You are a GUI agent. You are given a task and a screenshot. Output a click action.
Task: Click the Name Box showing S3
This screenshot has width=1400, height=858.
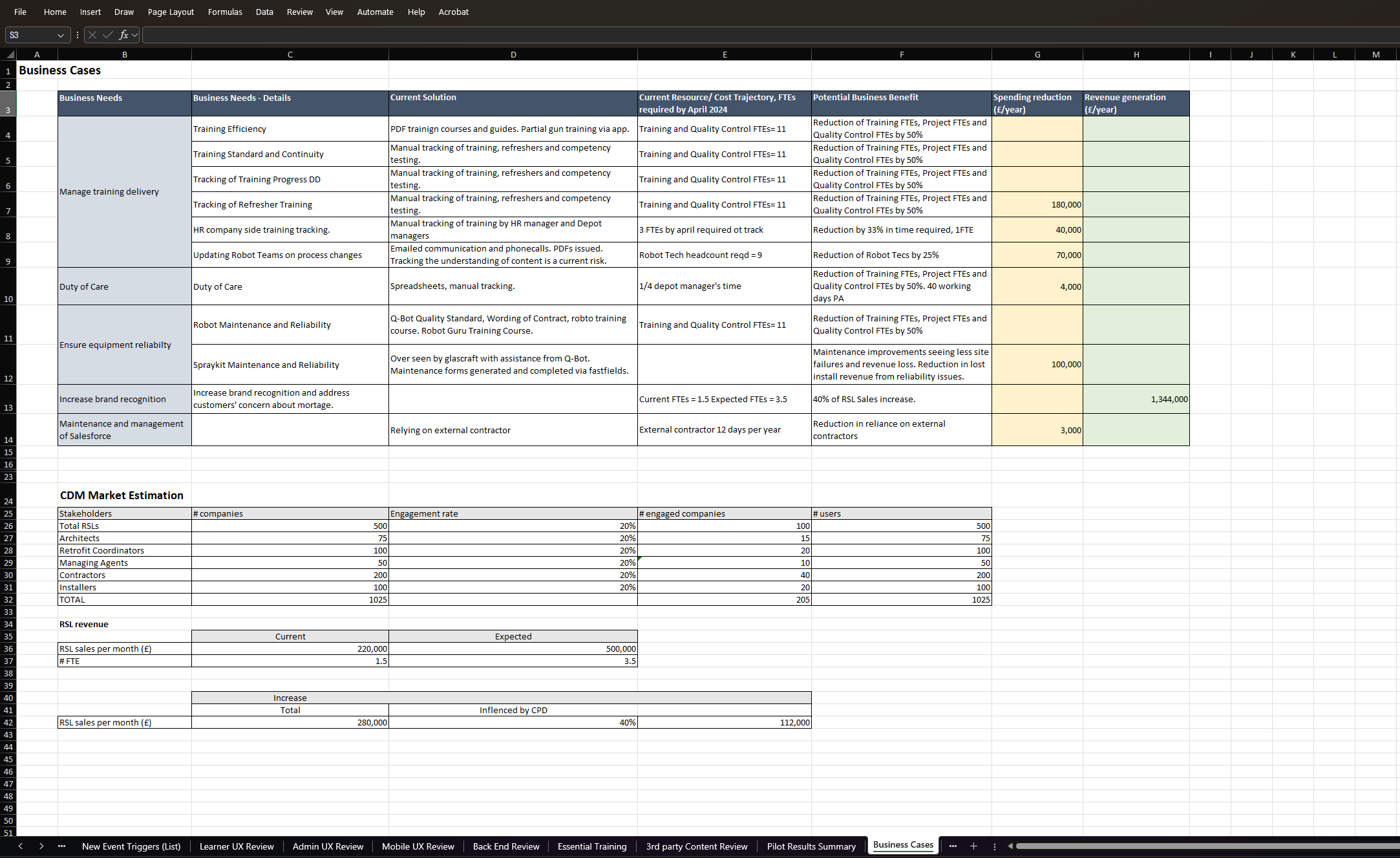coord(31,35)
